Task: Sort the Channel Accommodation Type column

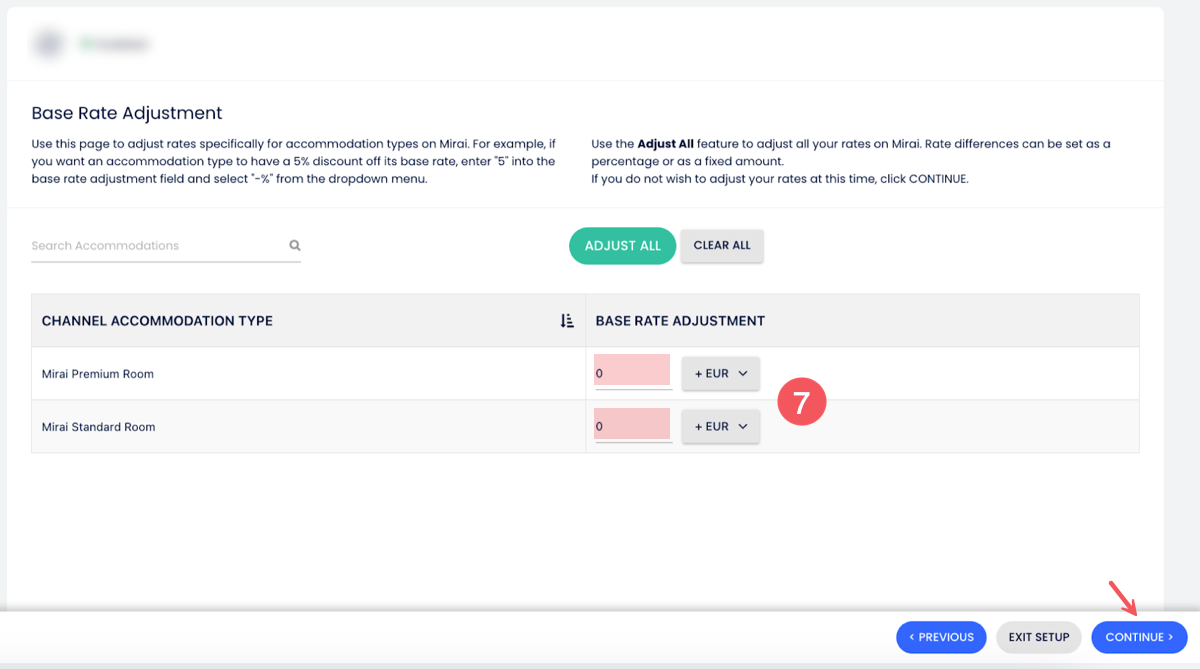Action: 567,321
